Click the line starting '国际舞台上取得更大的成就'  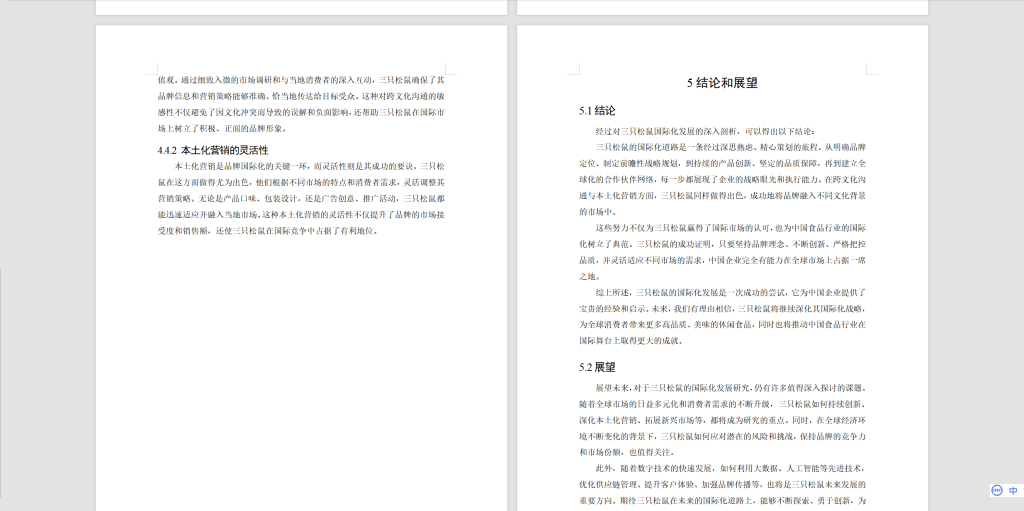[632, 340]
